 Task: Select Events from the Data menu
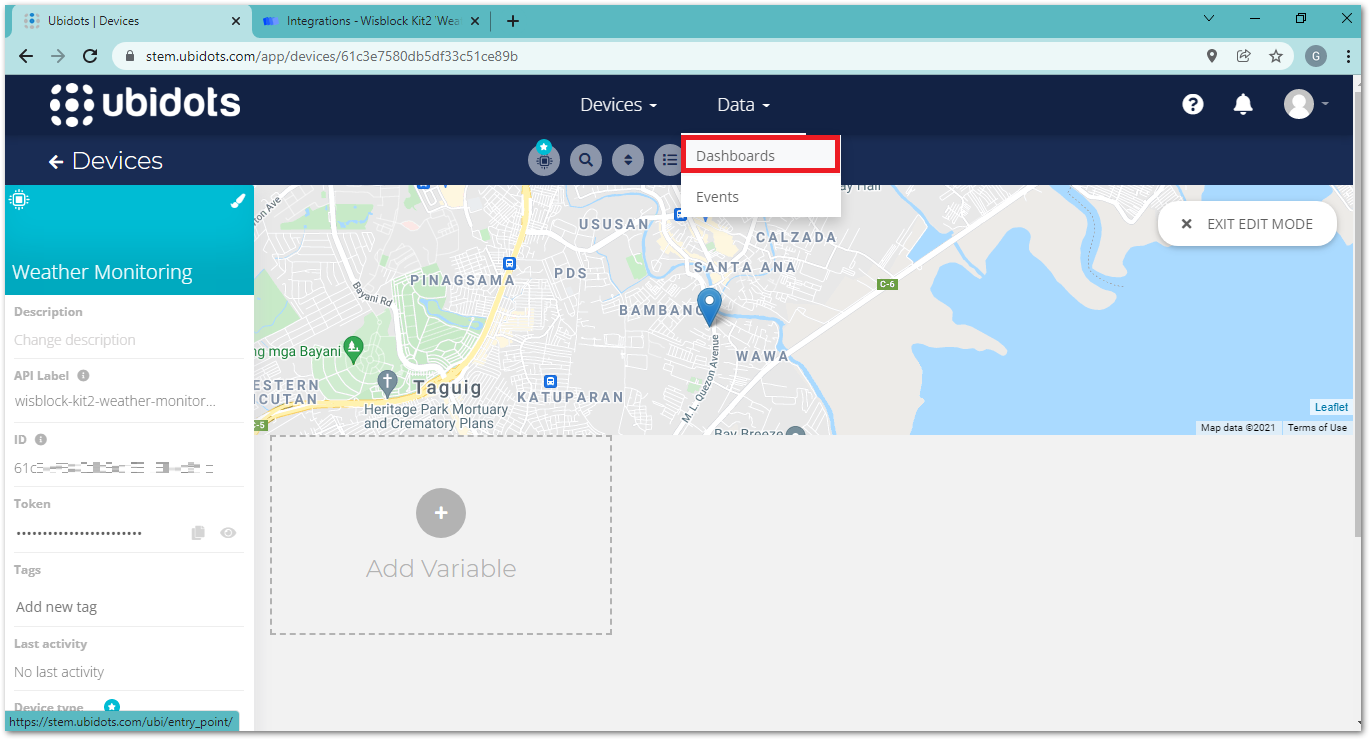click(x=717, y=197)
